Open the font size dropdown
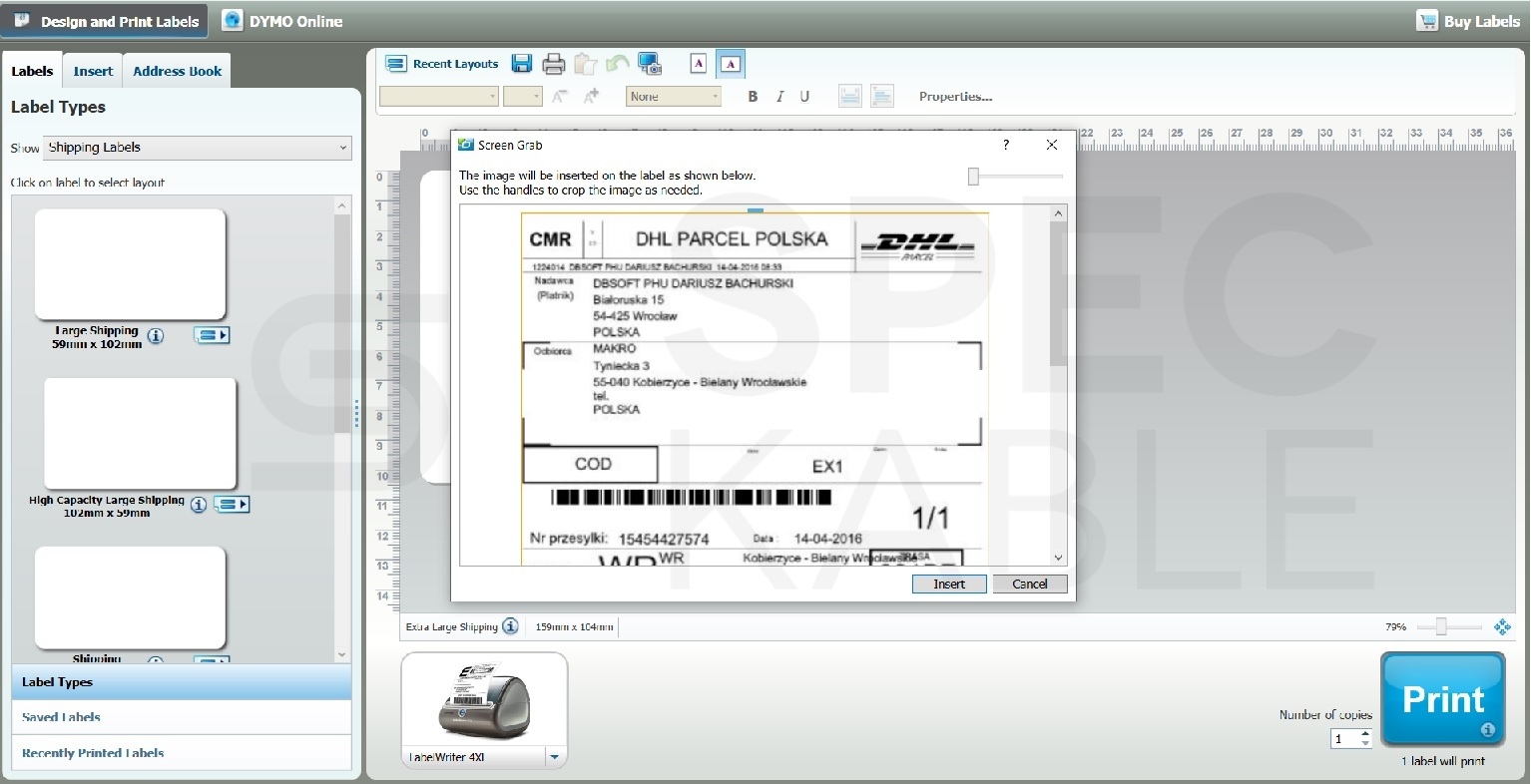 coord(523,96)
